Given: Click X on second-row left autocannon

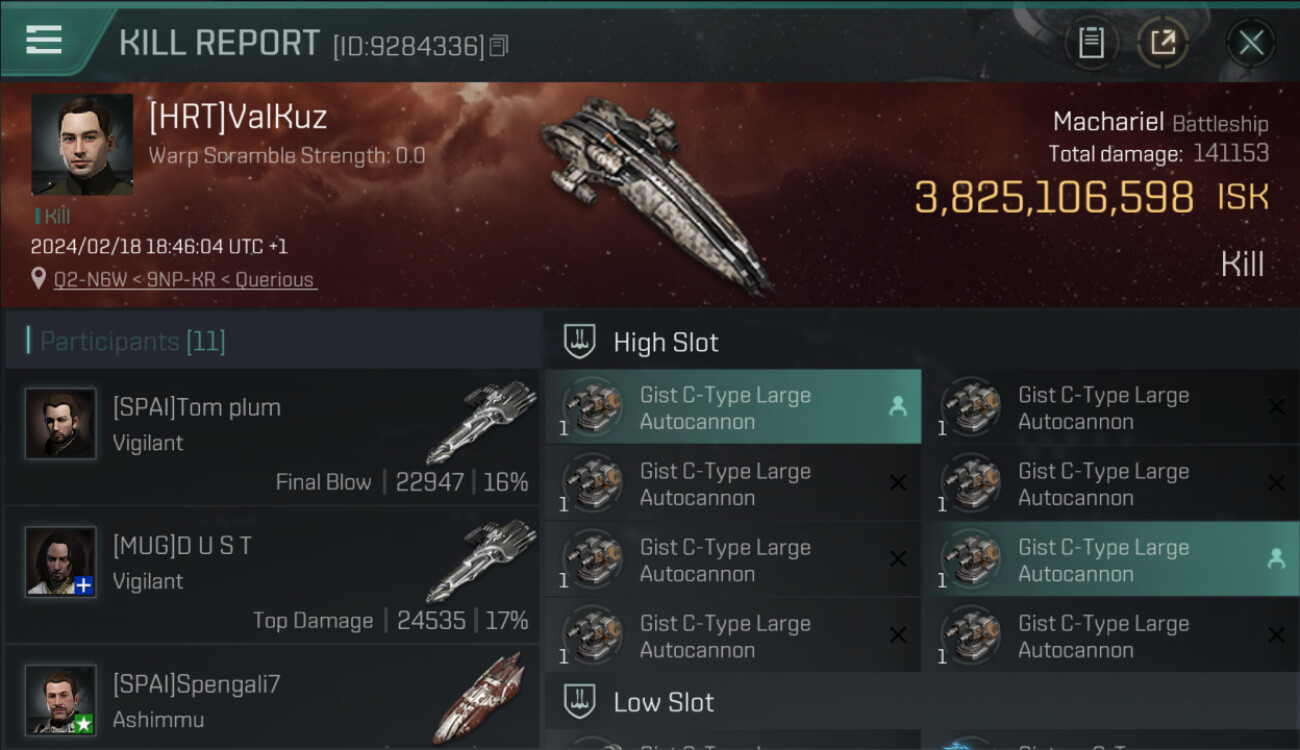Looking at the screenshot, I should click(898, 484).
